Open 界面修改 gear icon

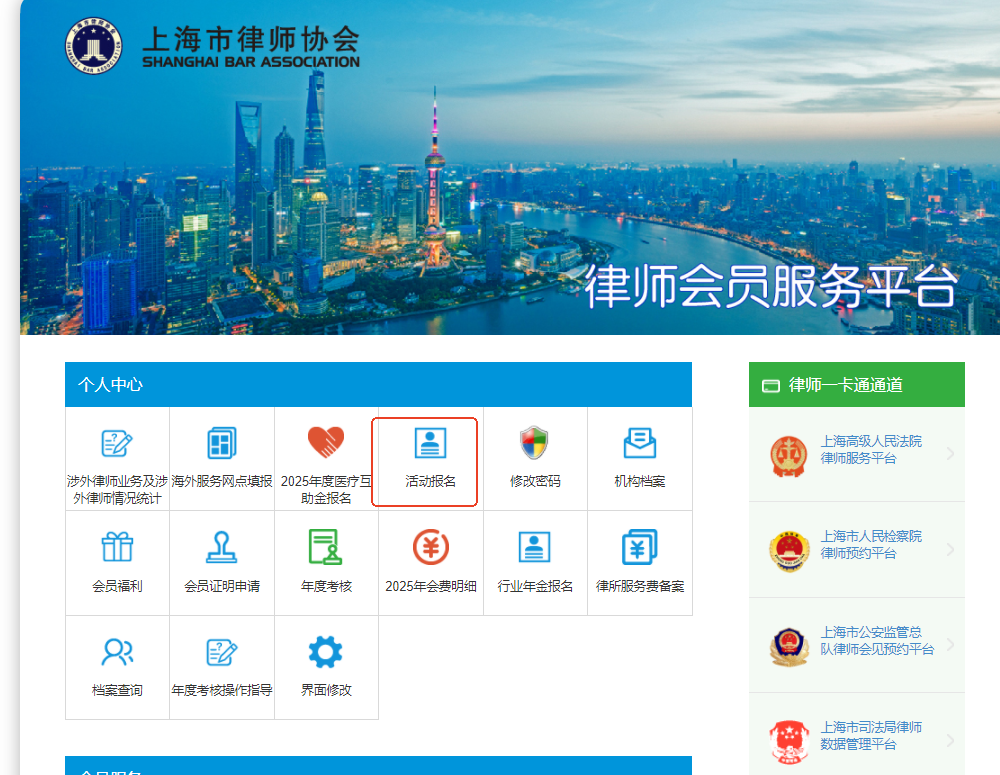pyautogui.click(x=326, y=652)
